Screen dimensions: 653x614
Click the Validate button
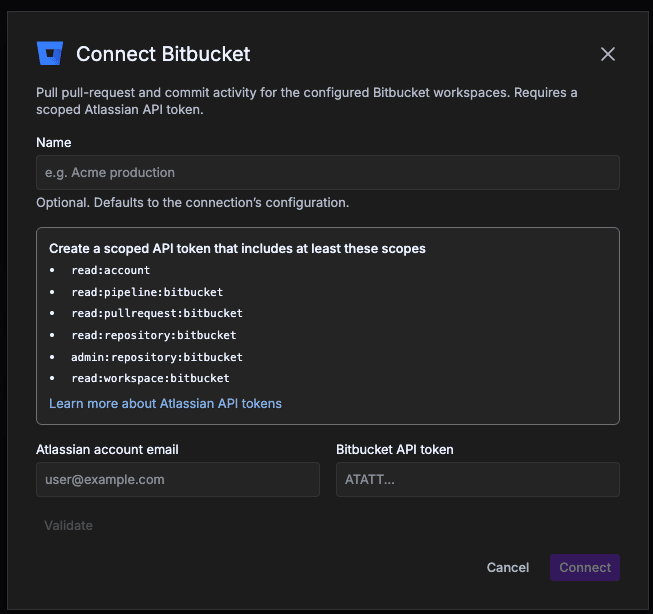tap(68, 525)
